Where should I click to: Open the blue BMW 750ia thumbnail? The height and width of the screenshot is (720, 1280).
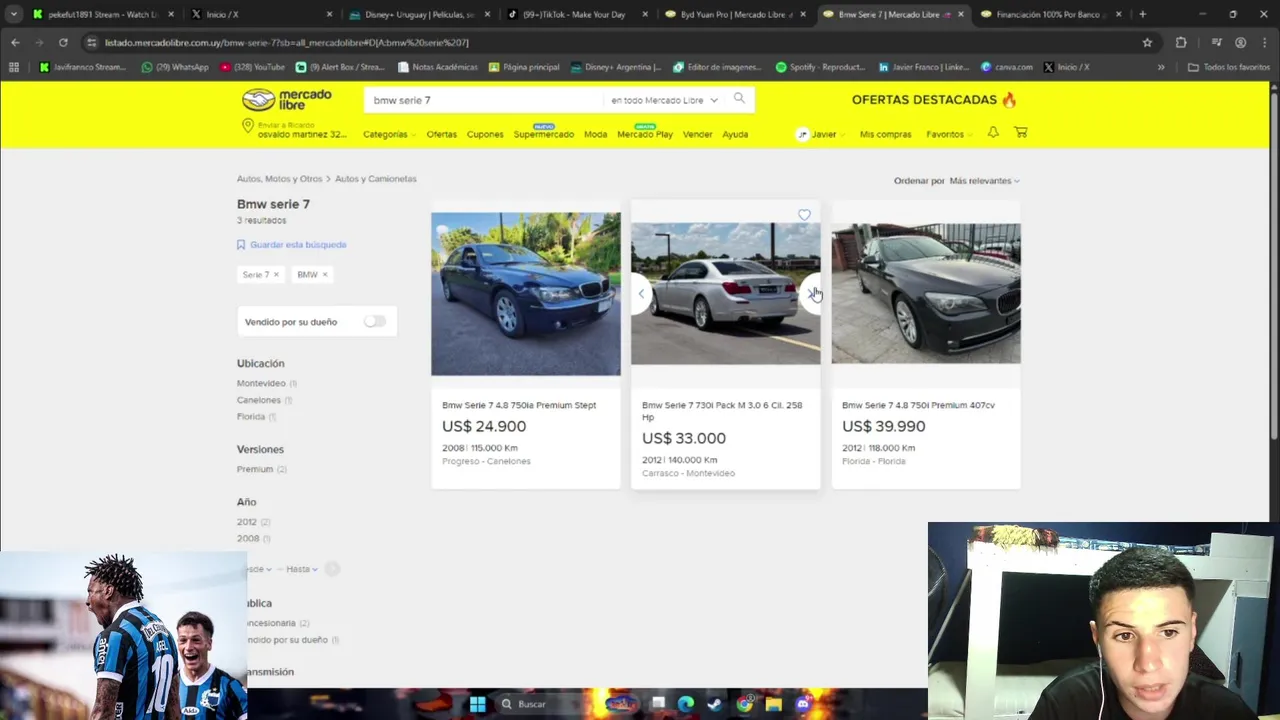pos(526,294)
